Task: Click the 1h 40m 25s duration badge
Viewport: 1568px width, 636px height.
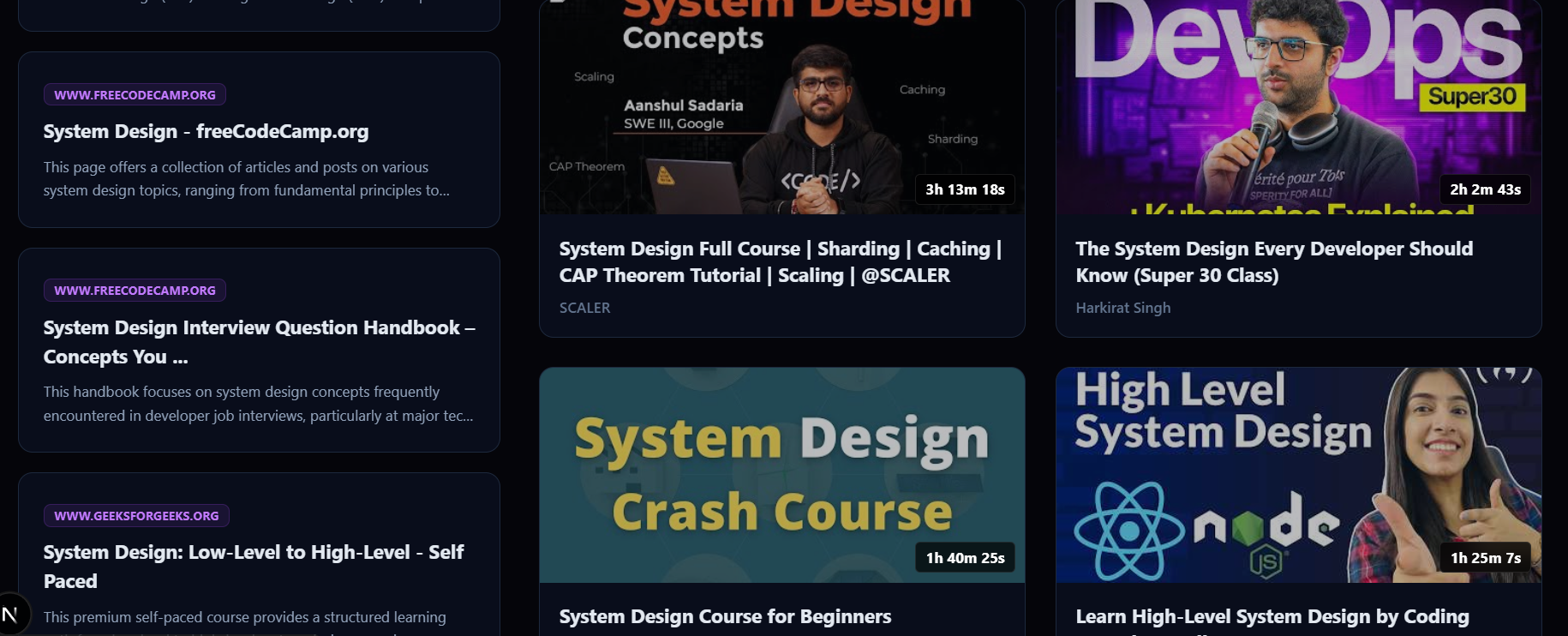Action: tap(965, 558)
